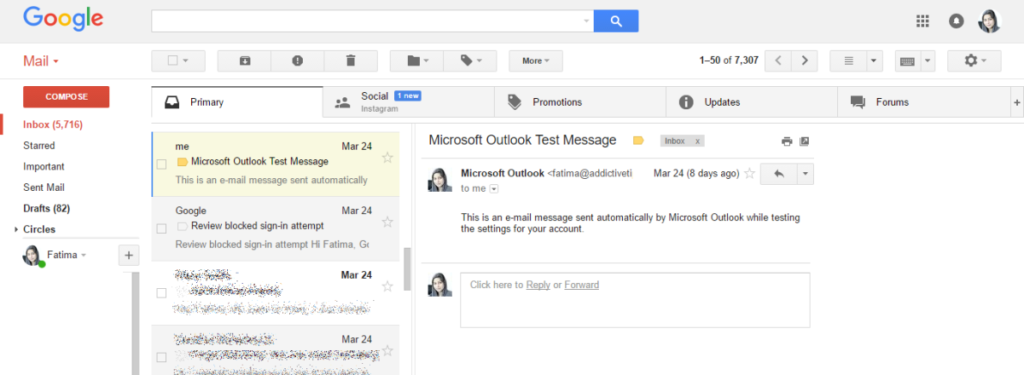Click the blue search button
The height and width of the screenshot is (375, 1024).
point(616,21)
